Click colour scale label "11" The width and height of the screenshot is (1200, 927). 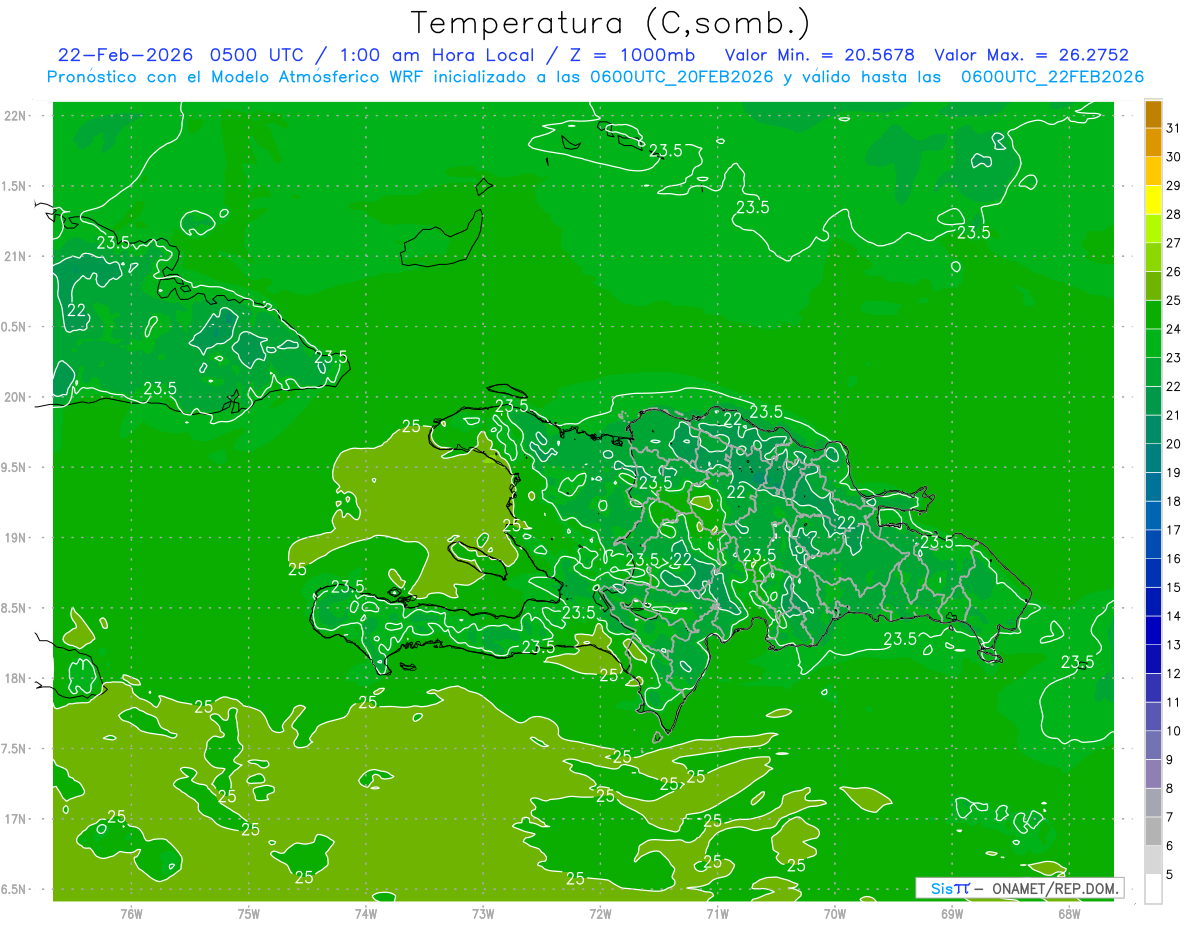click(1173, 702)
